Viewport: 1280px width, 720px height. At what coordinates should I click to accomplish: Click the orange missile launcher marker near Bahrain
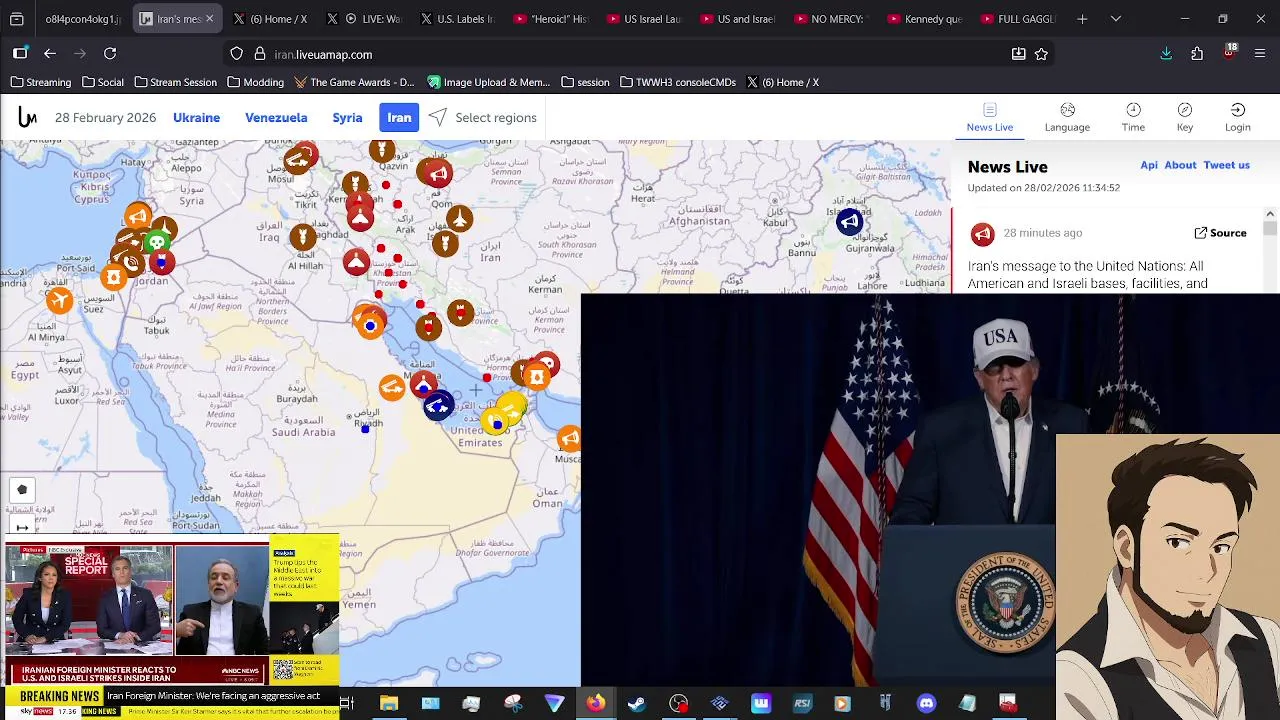click(392, 388)
